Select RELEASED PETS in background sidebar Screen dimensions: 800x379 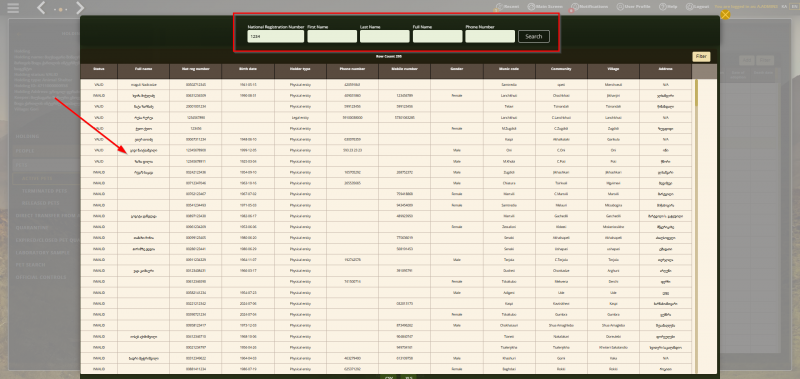(40, 203)
